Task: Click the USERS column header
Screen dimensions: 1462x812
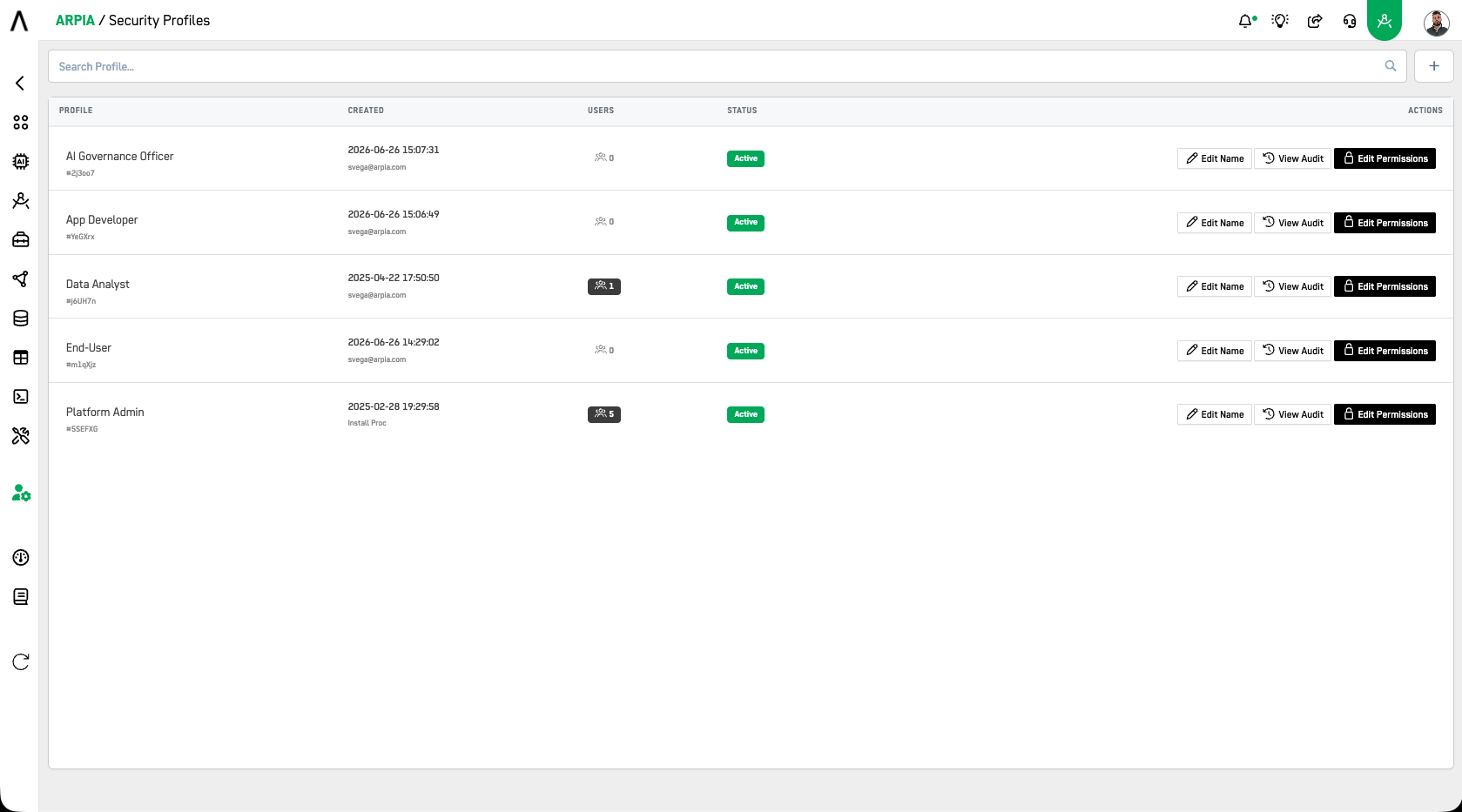Action: click(601, 111)
